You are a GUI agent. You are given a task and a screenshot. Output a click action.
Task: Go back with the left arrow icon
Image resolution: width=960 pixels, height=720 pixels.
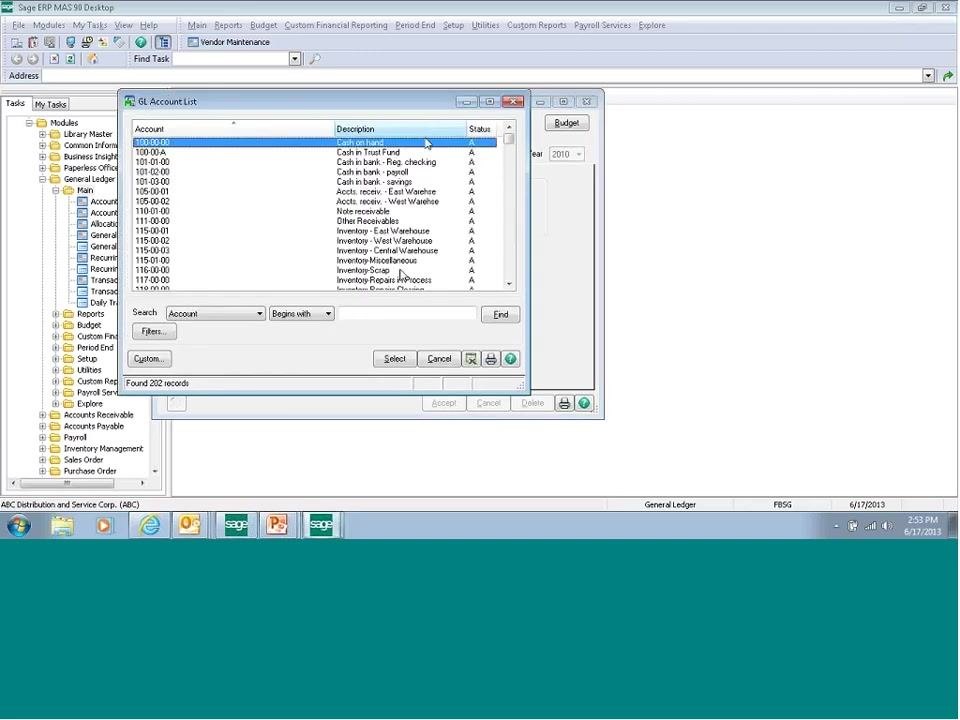point(17,59)
